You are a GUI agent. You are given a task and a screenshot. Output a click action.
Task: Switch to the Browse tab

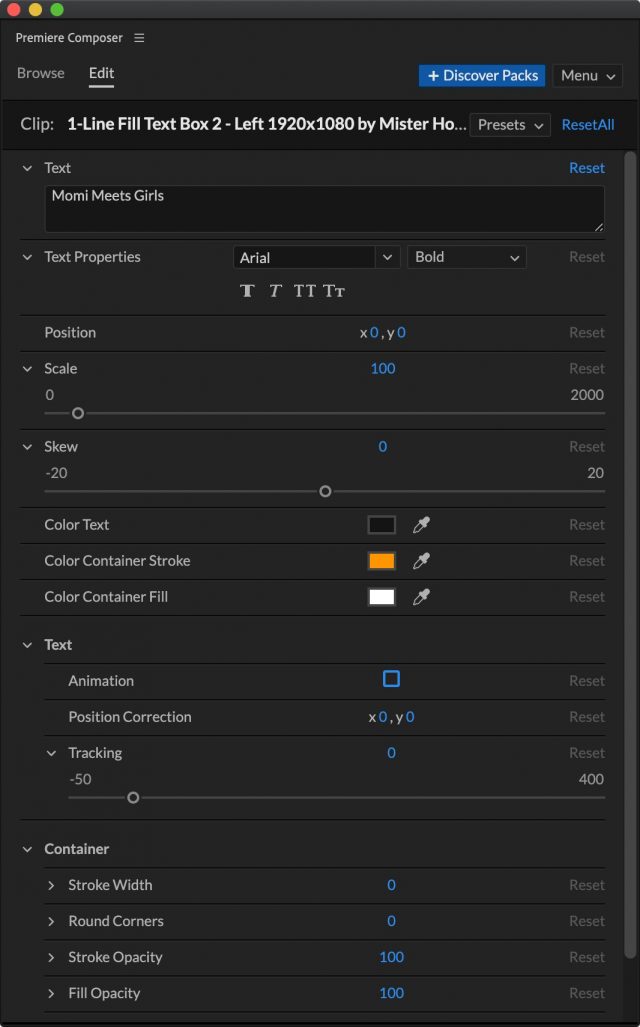[x=41, y=73]
